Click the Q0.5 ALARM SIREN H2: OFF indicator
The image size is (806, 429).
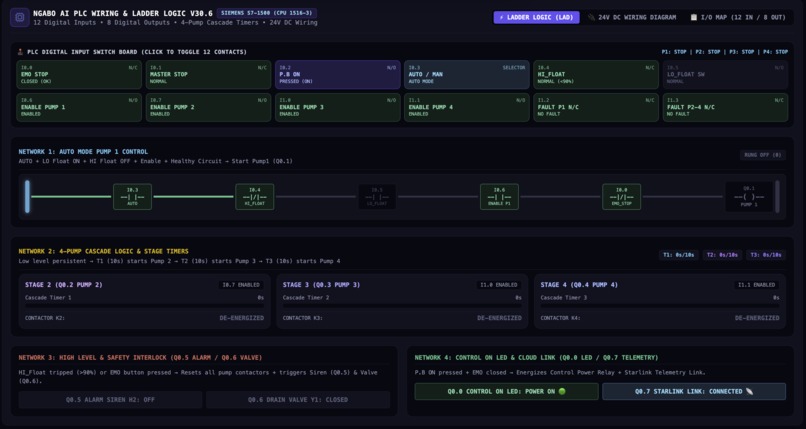coord(110,400)
